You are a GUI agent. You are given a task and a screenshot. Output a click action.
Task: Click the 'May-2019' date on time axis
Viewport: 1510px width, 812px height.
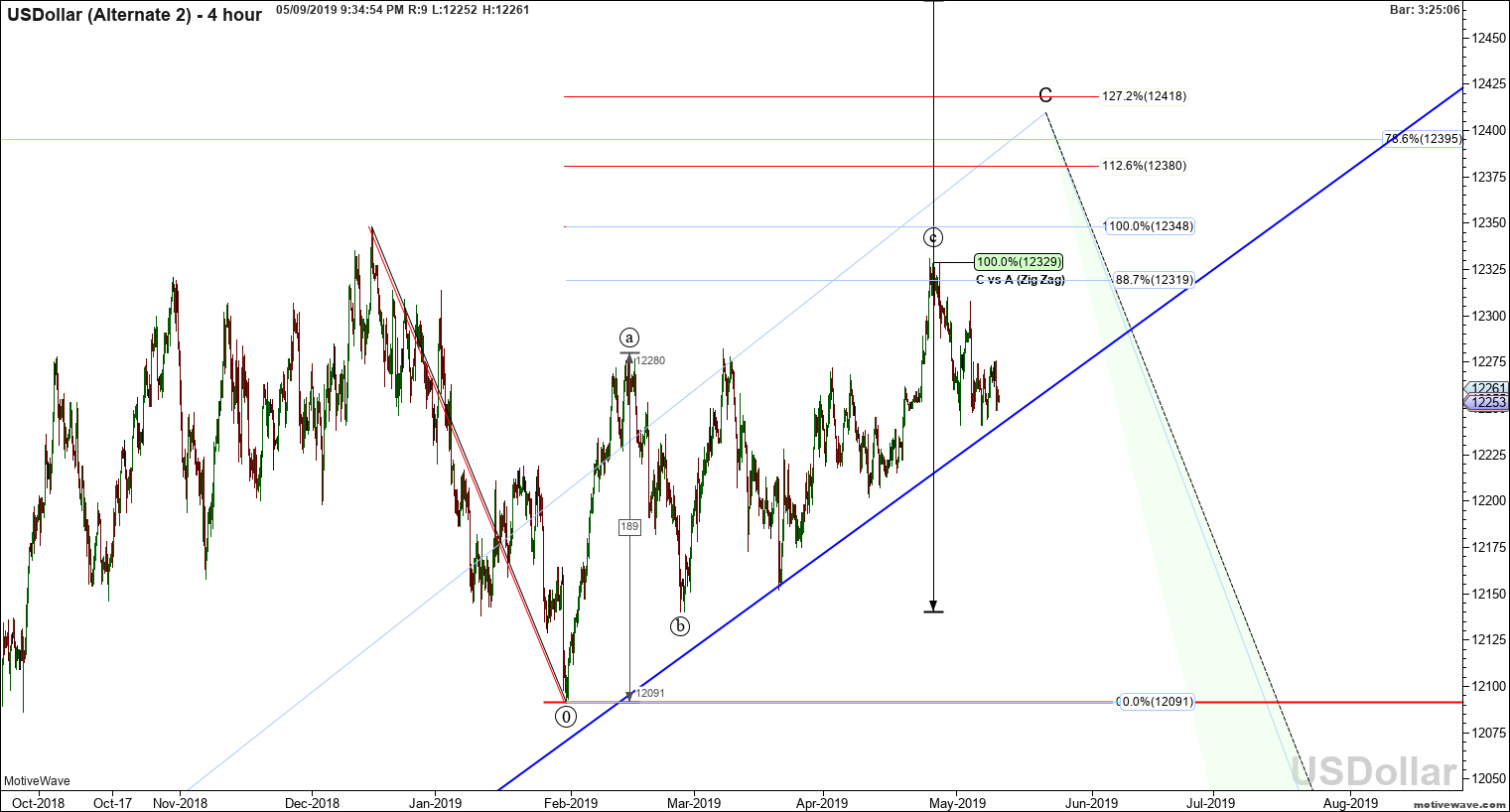tap(957, 803)
